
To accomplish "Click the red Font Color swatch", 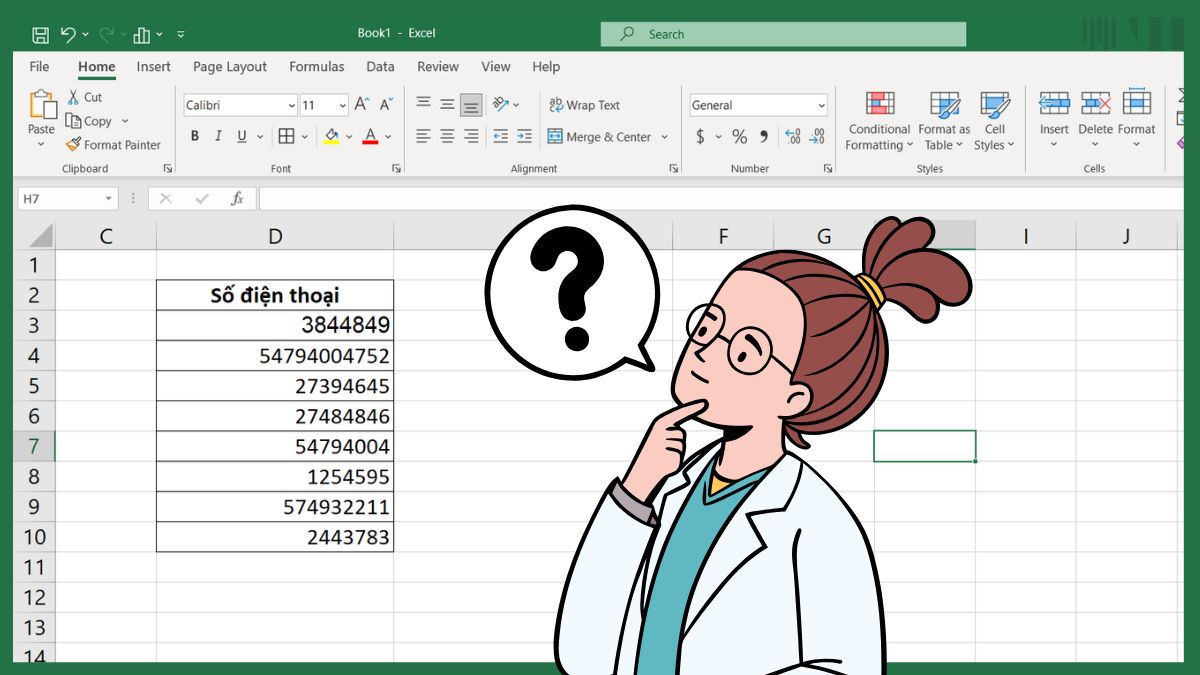I will pyautogui.click(x=370, y=137).
